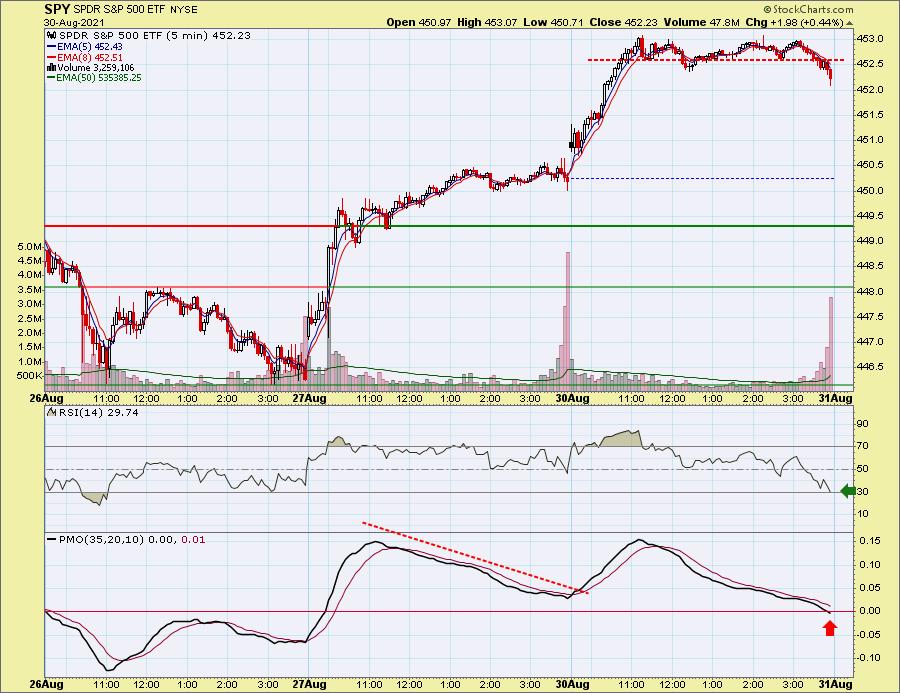Click the High 453.07 value
900x693 pixels.
click(x=487, y=22)
